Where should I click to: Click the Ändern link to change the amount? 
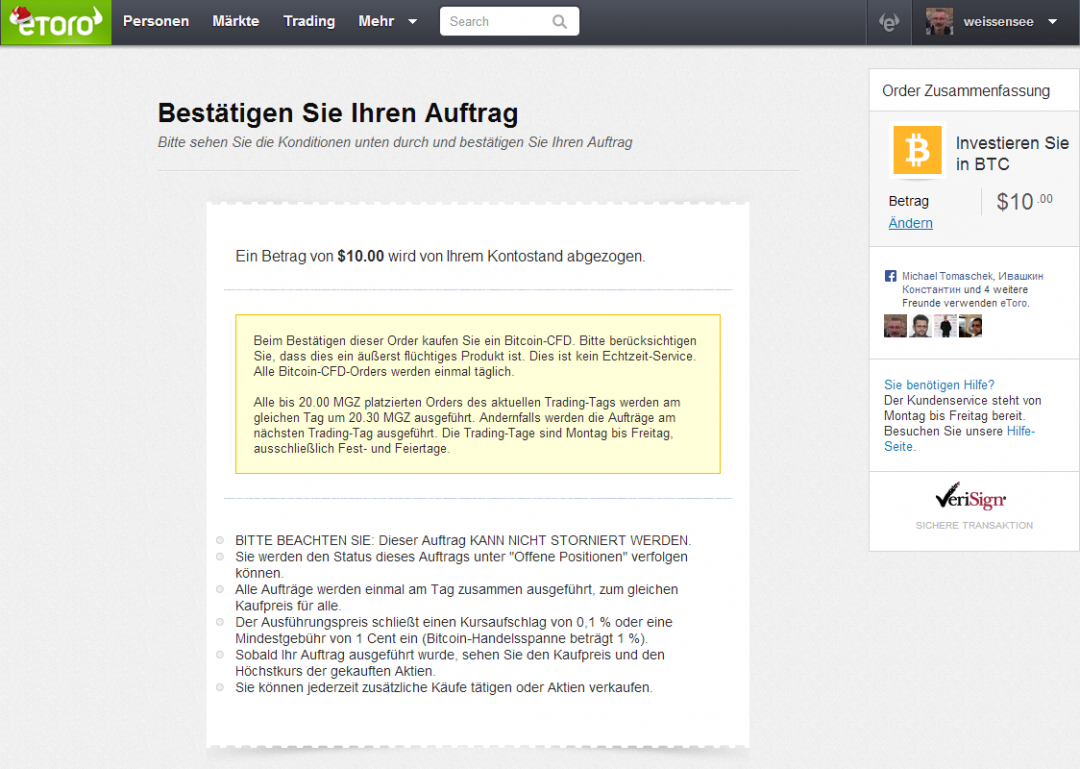click(910, 223)
